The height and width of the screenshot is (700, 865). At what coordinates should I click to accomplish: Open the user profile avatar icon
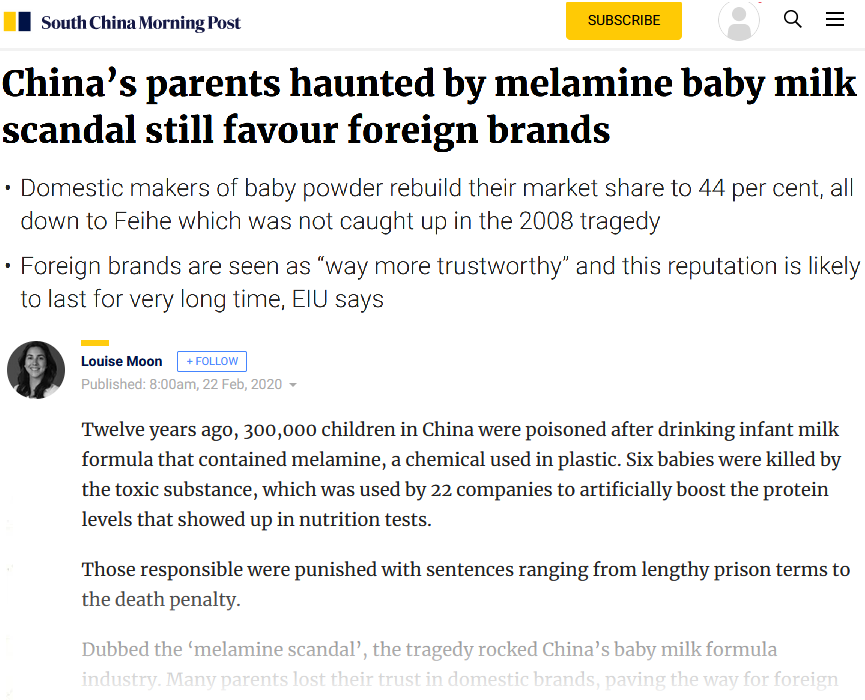point(739,21)
